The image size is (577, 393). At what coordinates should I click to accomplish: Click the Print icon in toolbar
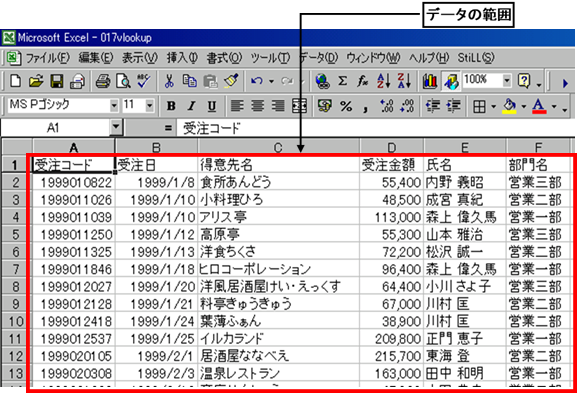pos(103,81)
